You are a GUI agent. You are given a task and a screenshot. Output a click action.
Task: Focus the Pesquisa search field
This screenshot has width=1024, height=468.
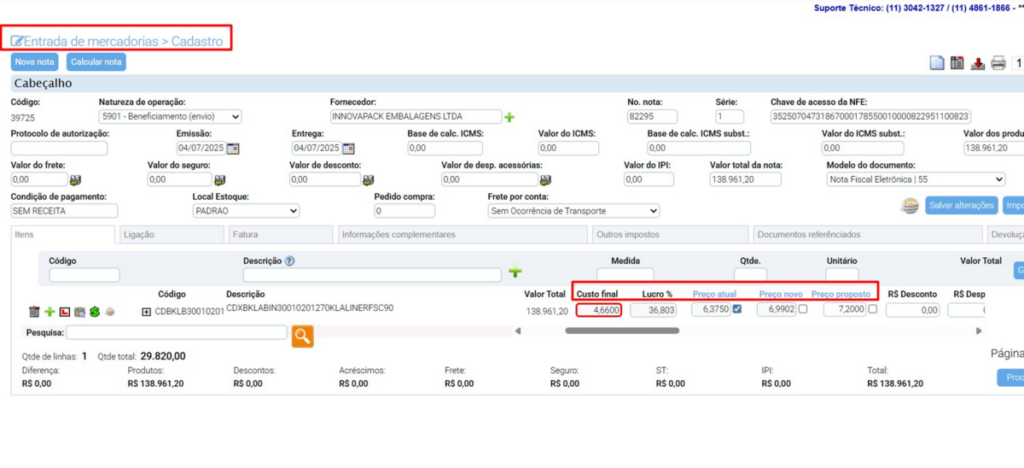point(176,333)
